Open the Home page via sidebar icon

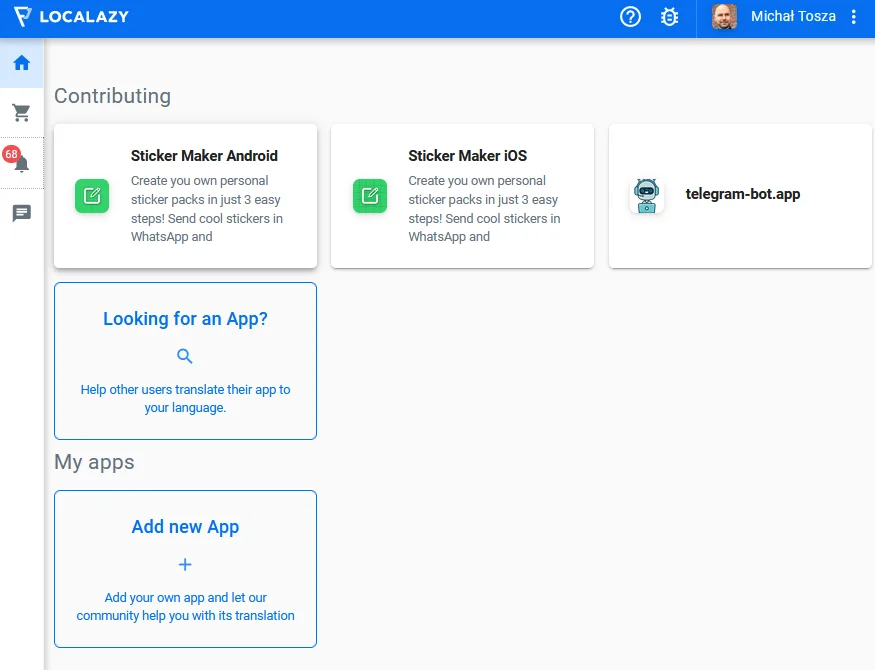(x=21, y=62)
